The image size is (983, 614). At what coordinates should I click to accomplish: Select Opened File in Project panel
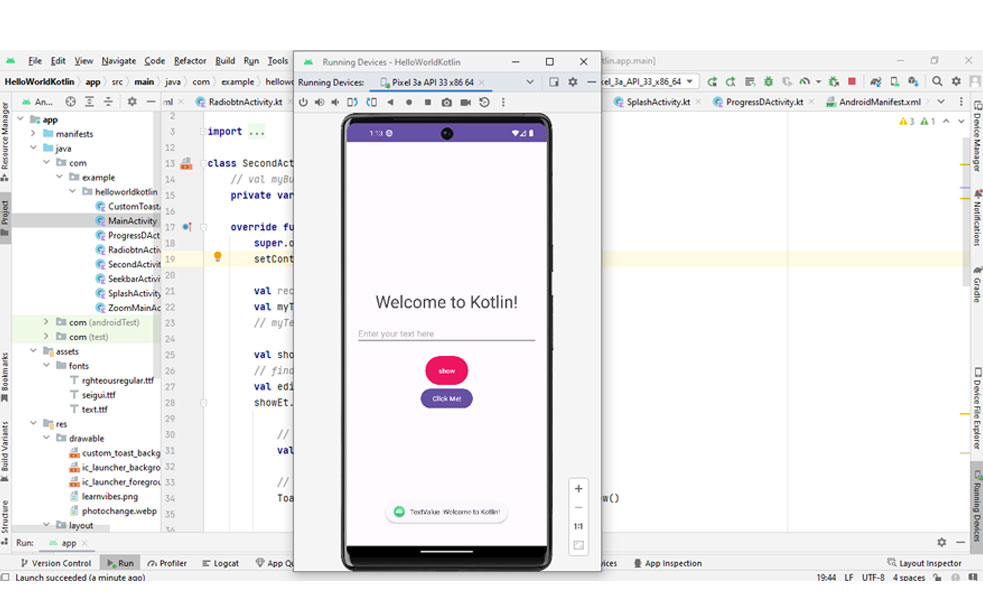(70, 102)
